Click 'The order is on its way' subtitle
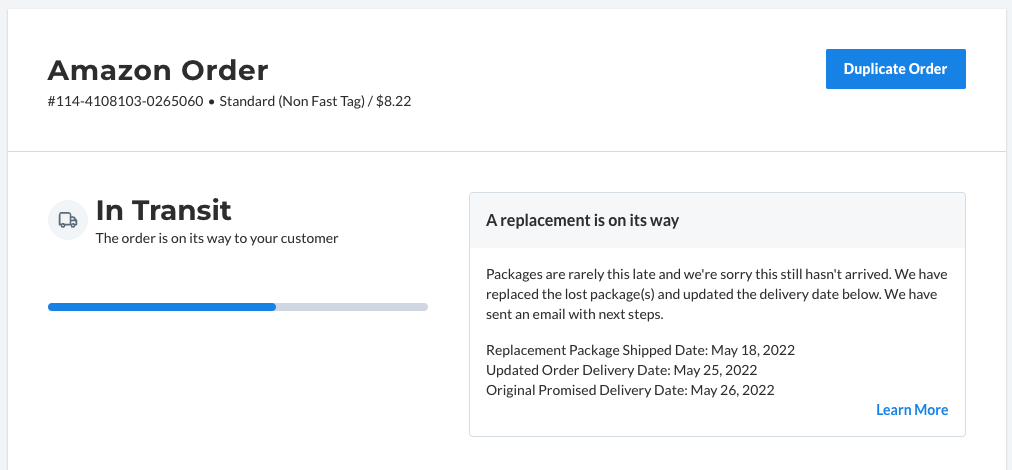 click(217, 238)
